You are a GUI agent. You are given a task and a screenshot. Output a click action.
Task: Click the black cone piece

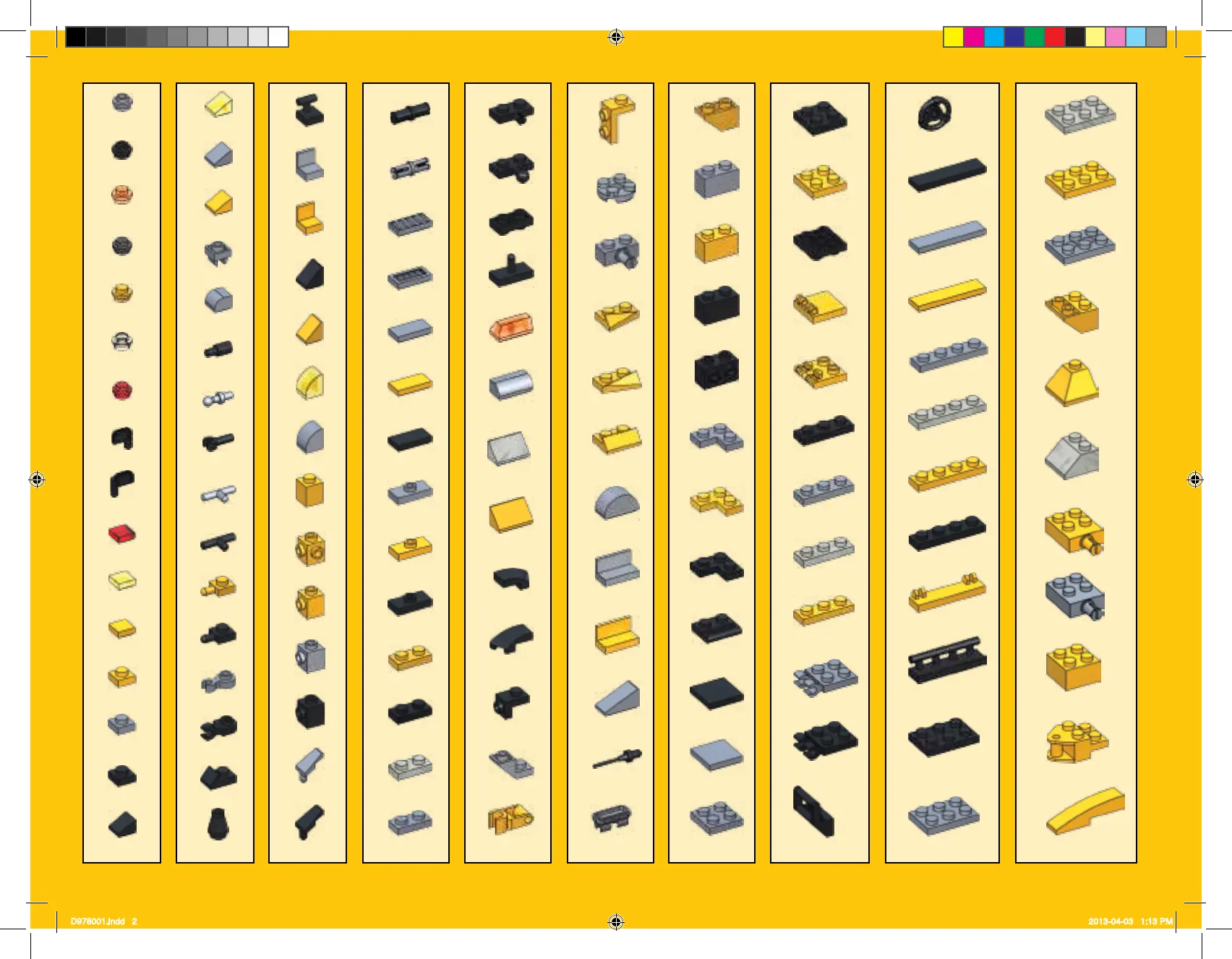click(218, 824)
